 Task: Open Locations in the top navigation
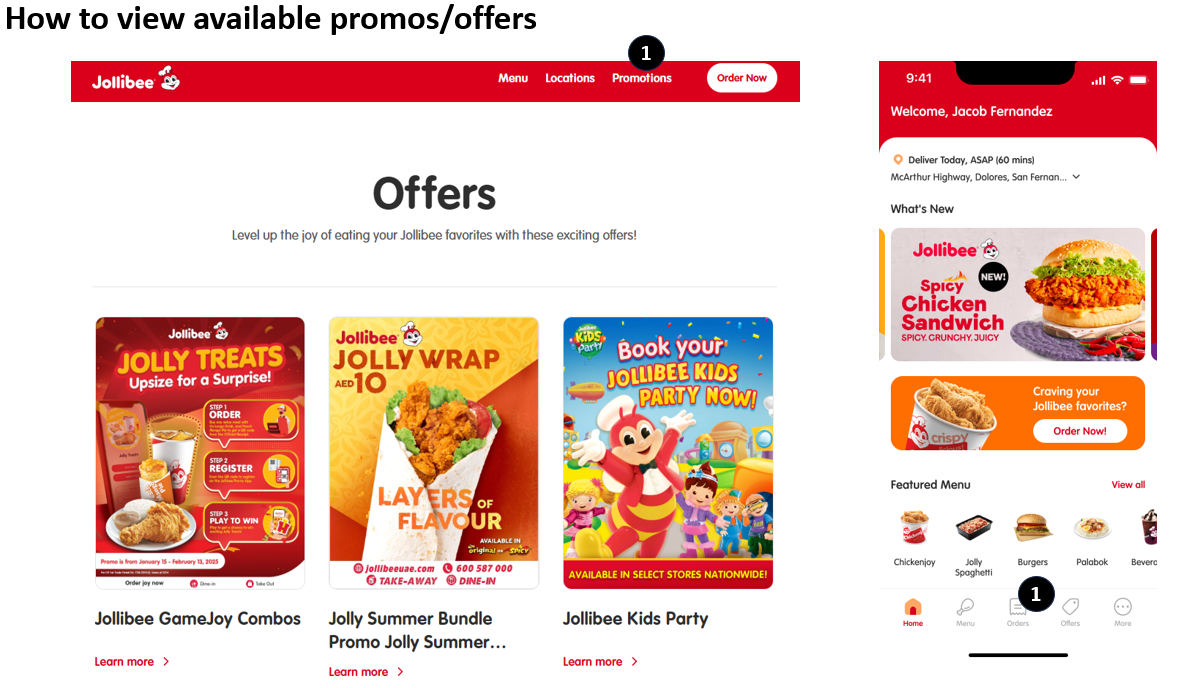569,78
